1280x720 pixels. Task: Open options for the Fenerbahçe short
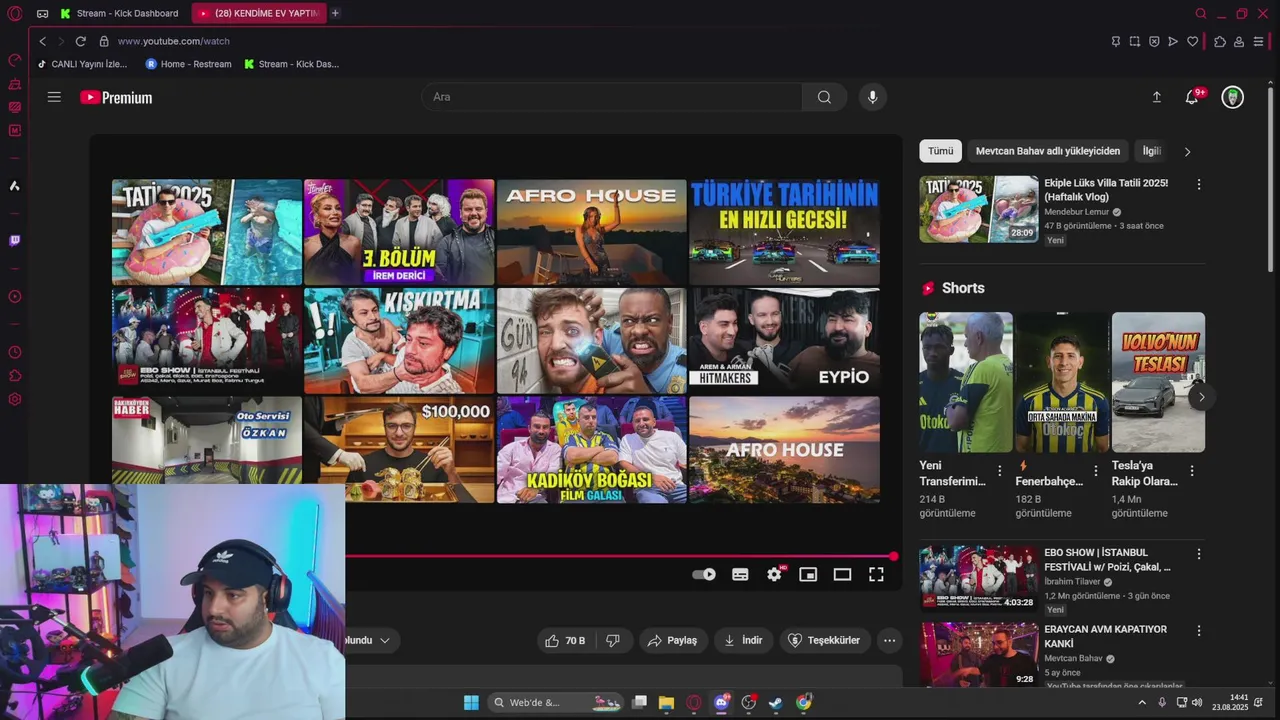1095,470
